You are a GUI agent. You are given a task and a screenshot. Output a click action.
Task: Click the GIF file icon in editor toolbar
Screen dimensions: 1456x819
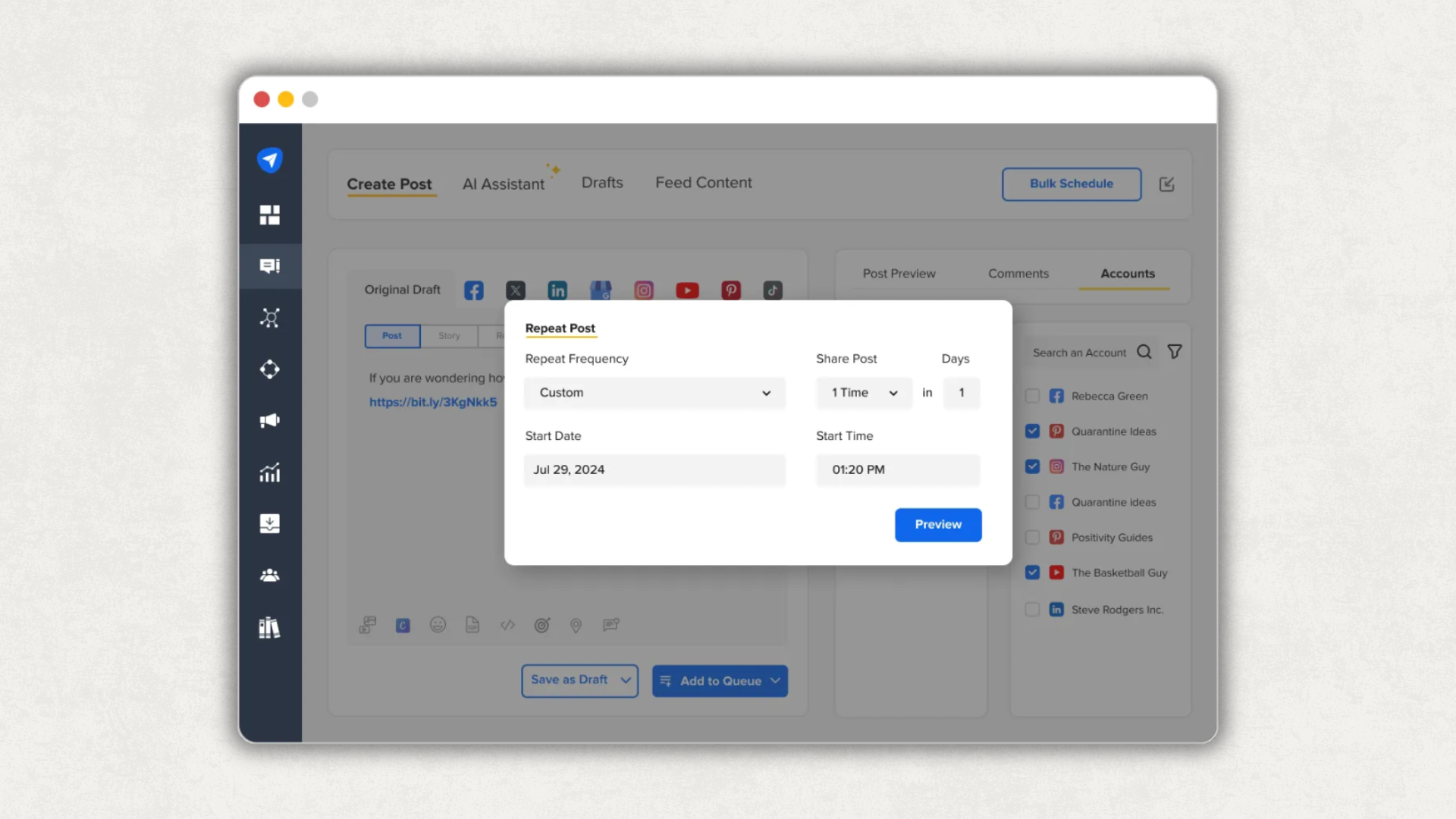(x=472, y=625)
